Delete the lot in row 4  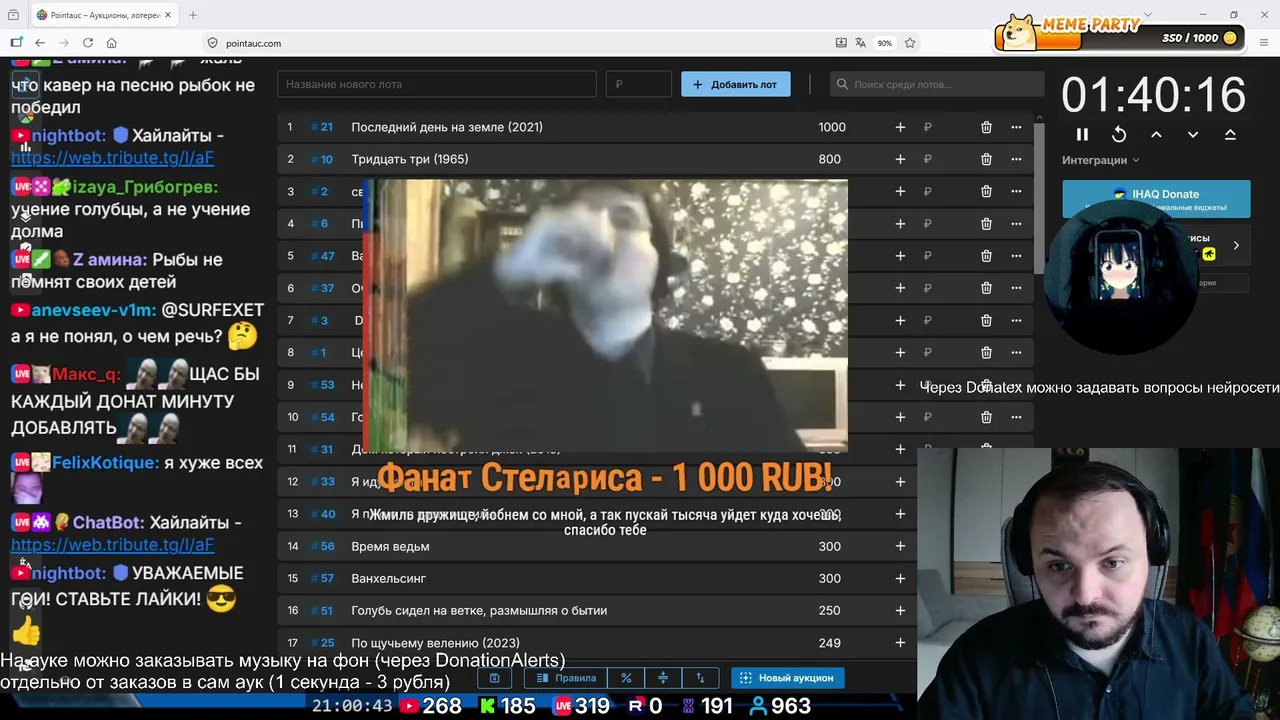[986, 224]
